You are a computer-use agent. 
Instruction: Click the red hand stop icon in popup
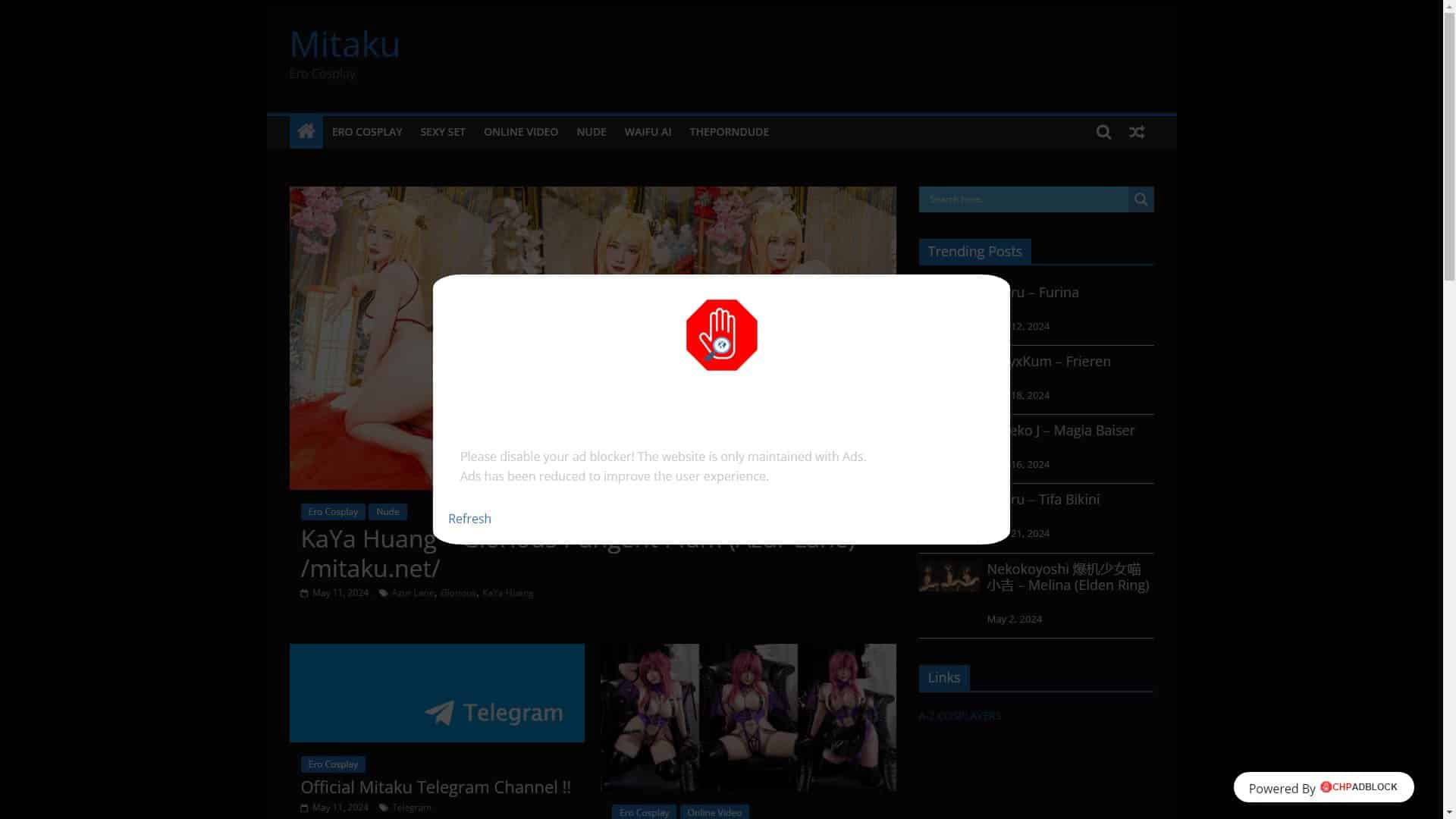pos(721,334)
